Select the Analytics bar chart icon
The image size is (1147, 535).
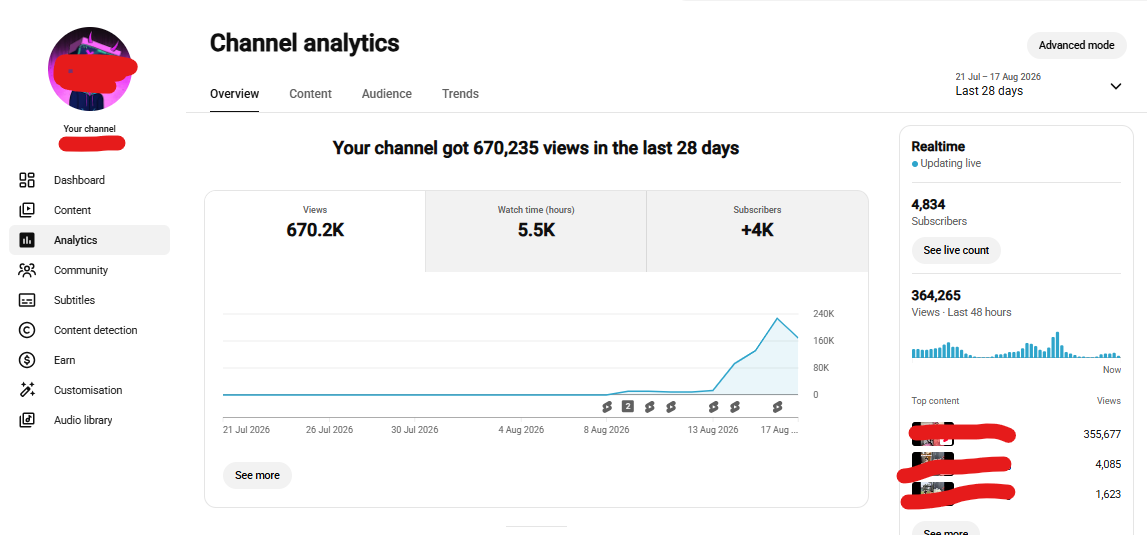tap(27, 240)
